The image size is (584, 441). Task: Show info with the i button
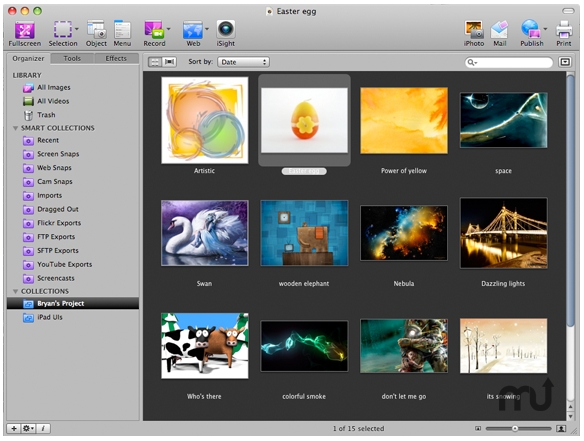click(43, 428)
